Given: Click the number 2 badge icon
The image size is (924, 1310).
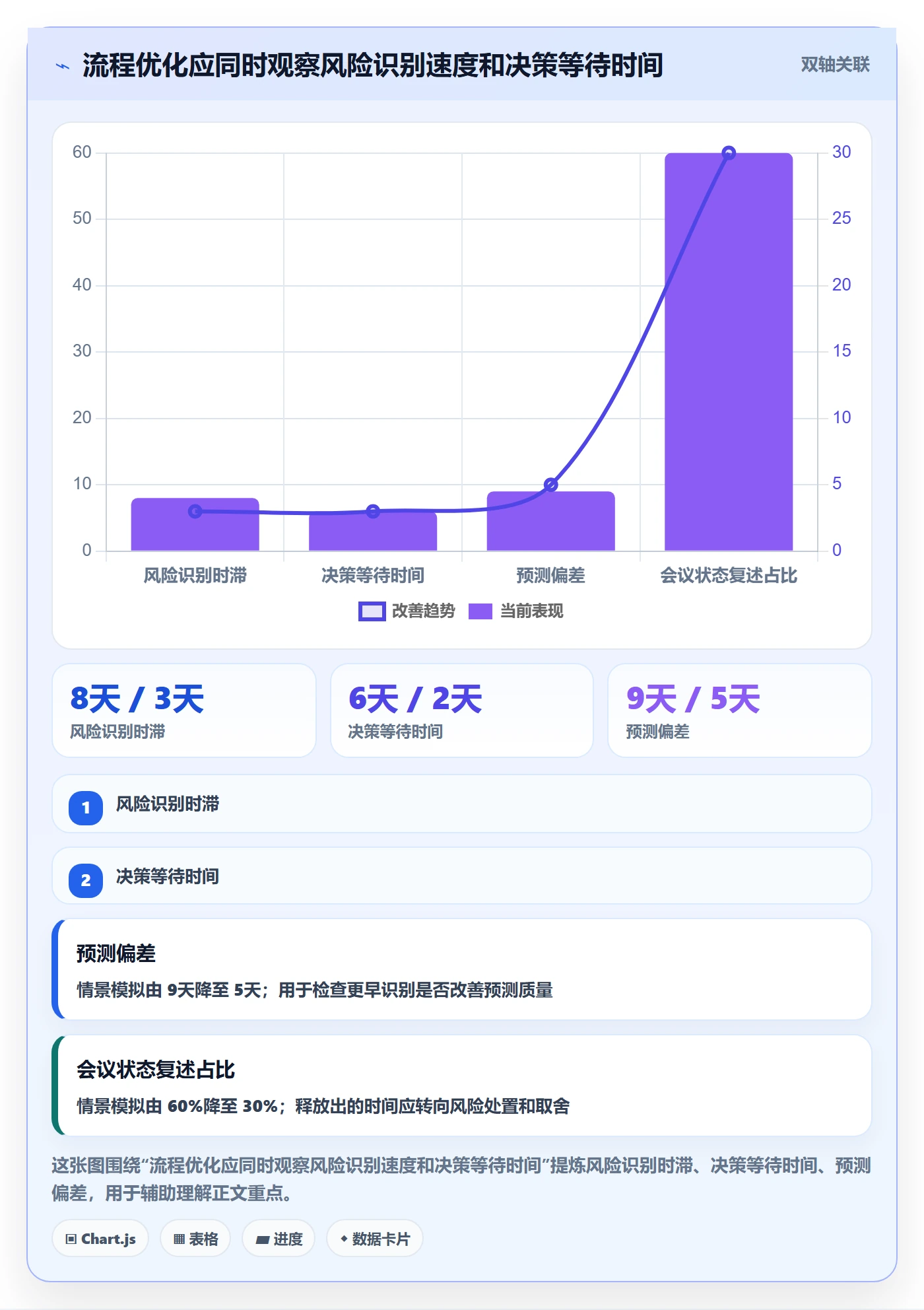Looking at the screenshot, I should [x=86, y=880].
